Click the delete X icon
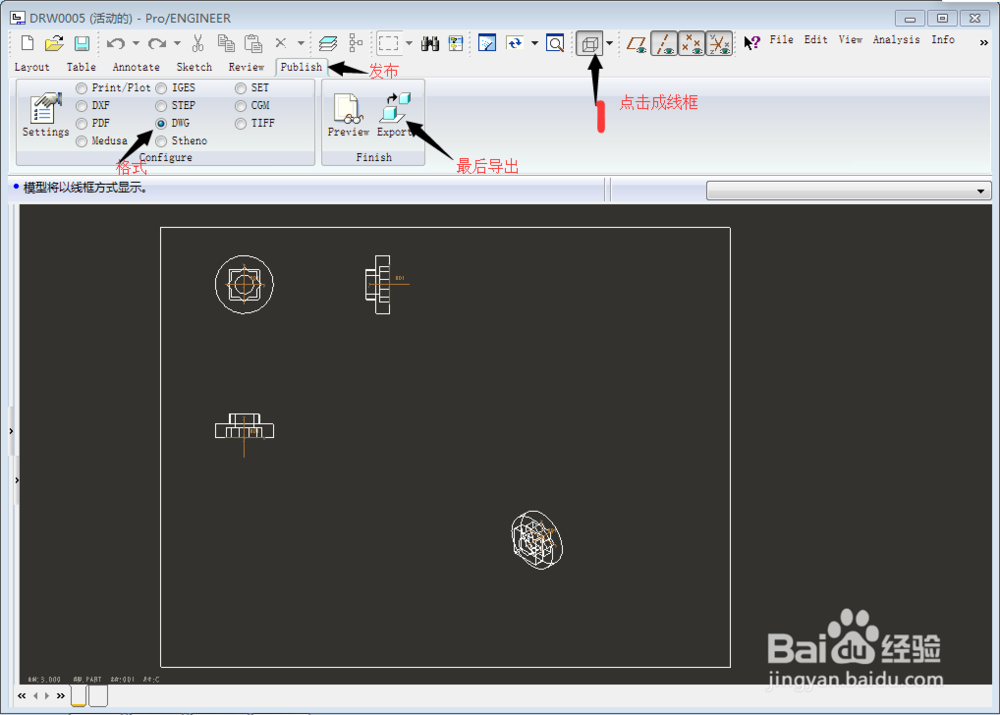The width and height of the screenshot is (1000, 715). 281,43
